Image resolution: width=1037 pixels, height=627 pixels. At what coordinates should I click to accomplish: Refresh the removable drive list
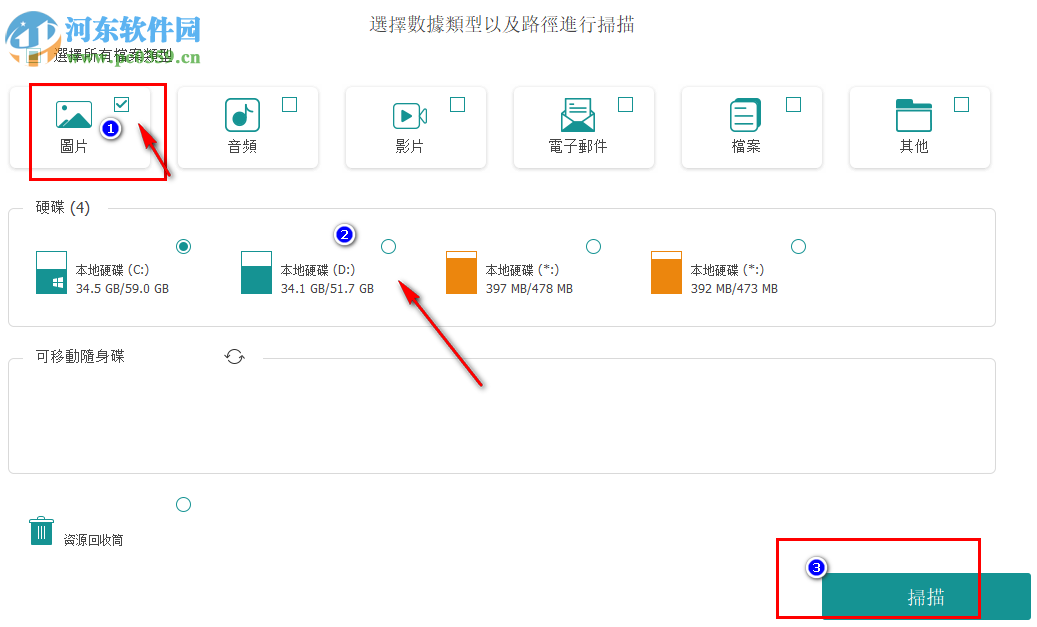(234, 356)
